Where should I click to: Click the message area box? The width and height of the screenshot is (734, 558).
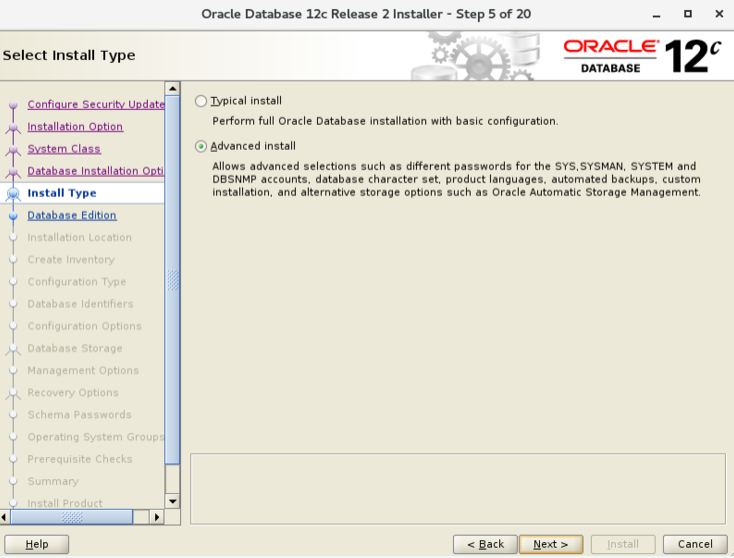(x=458, y=489)
